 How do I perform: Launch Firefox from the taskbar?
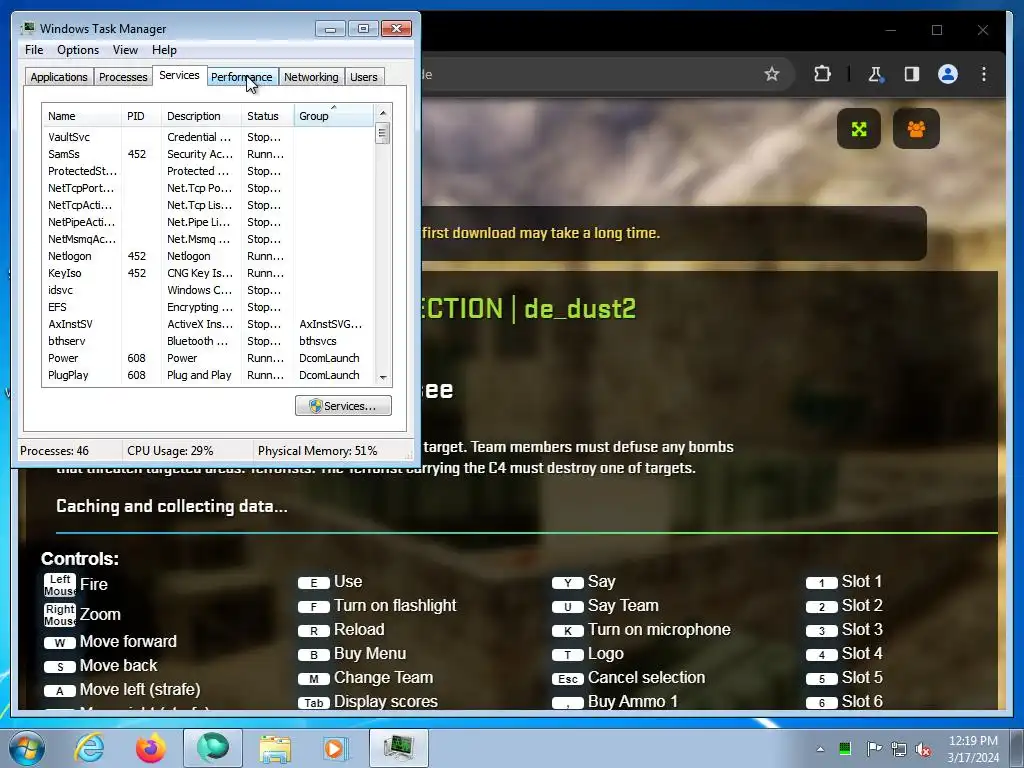tap(151, 748)
